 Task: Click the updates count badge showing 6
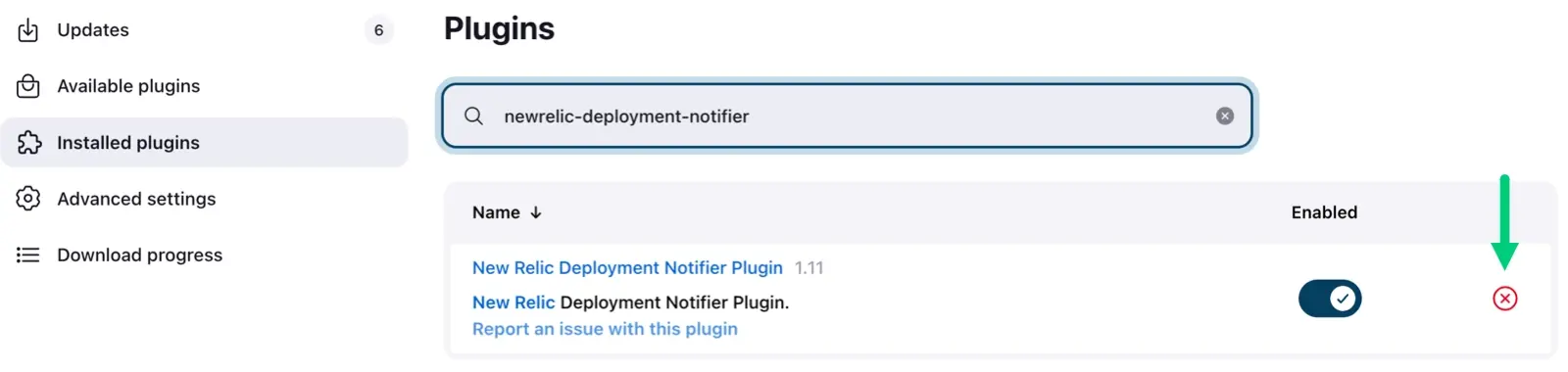pyautogui.click(x=378, y=30)
